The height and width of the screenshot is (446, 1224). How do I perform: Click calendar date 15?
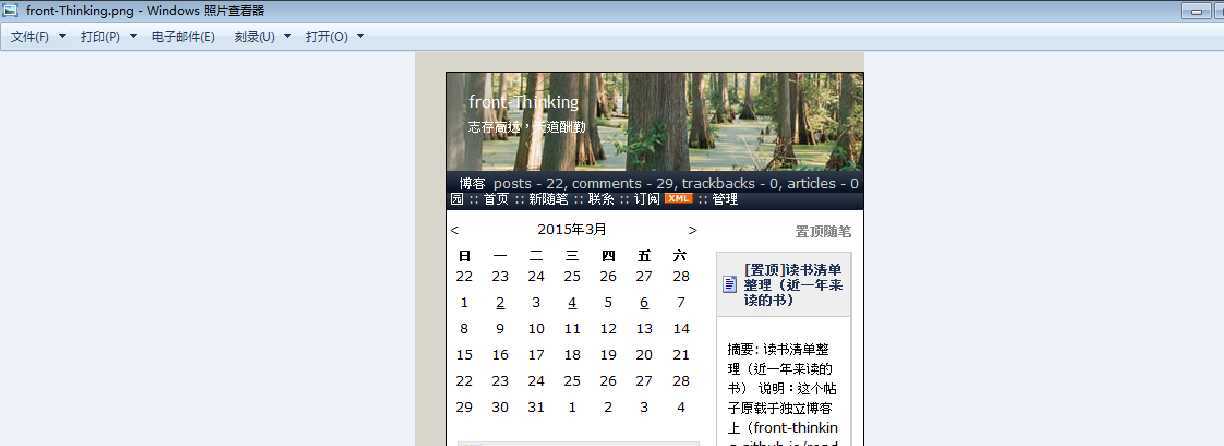pyautogui.click(x=464, y=354)
